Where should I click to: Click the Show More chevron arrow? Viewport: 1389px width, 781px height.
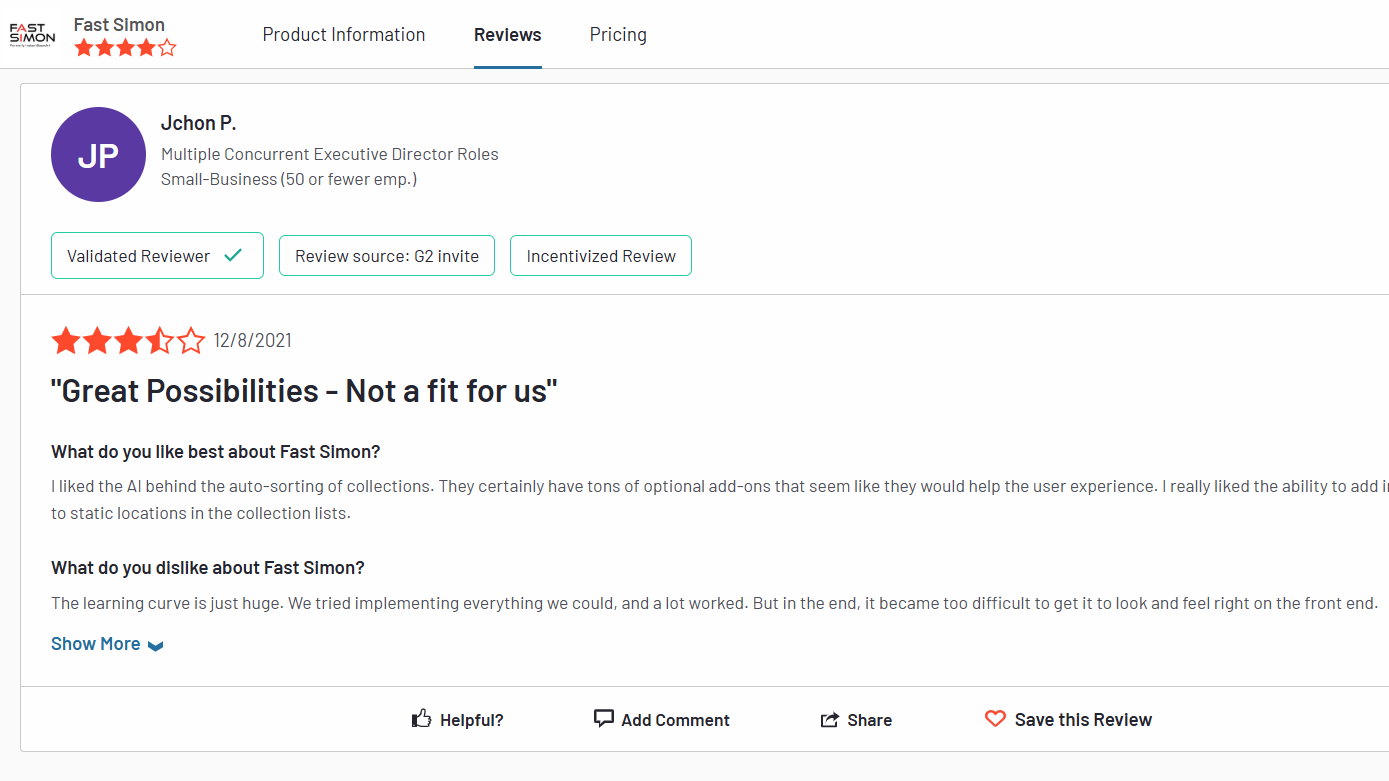[155, 646]
